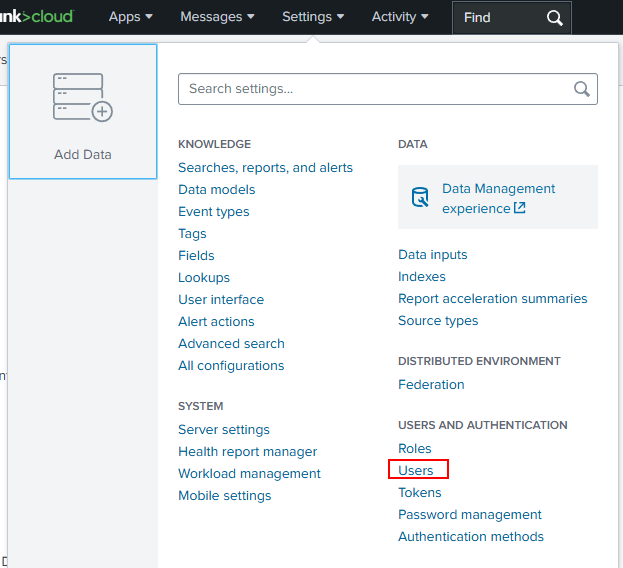Type in the Search settings field
Image resolution: width=623 pixels, height=568 pixels.
[x=375, y=89]
